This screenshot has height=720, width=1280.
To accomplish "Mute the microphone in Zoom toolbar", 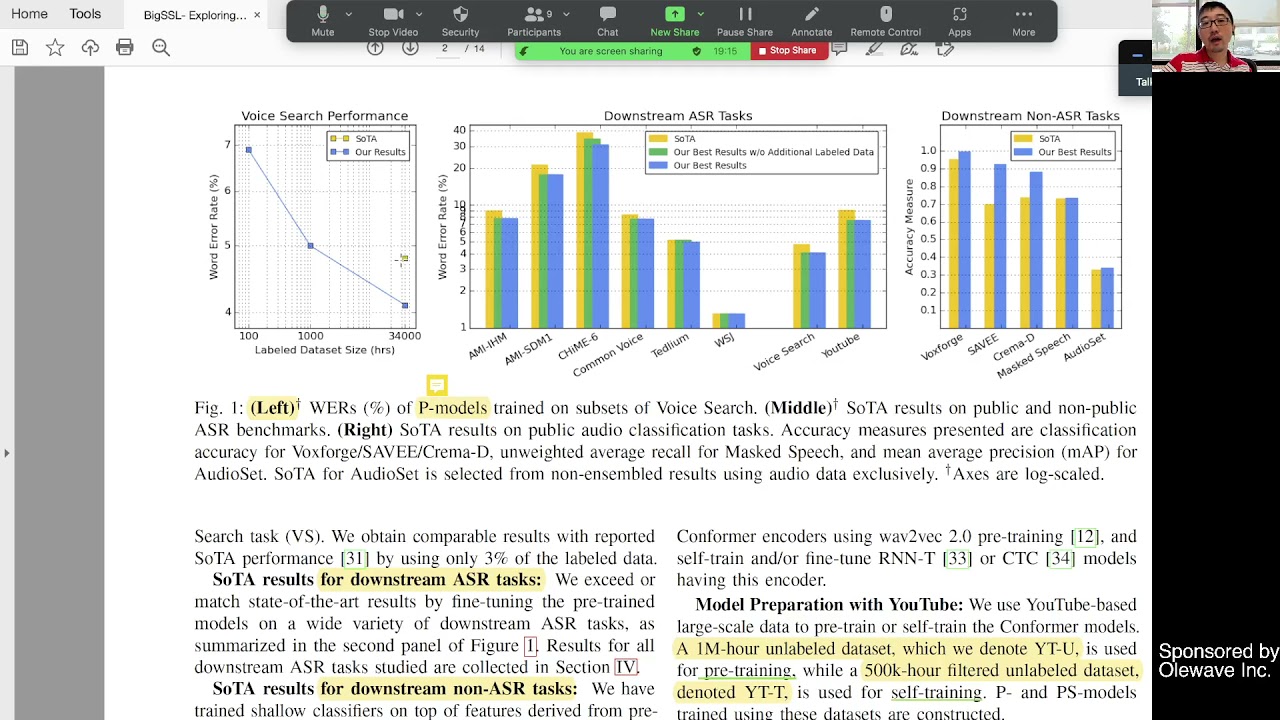I will coord(323,21).
